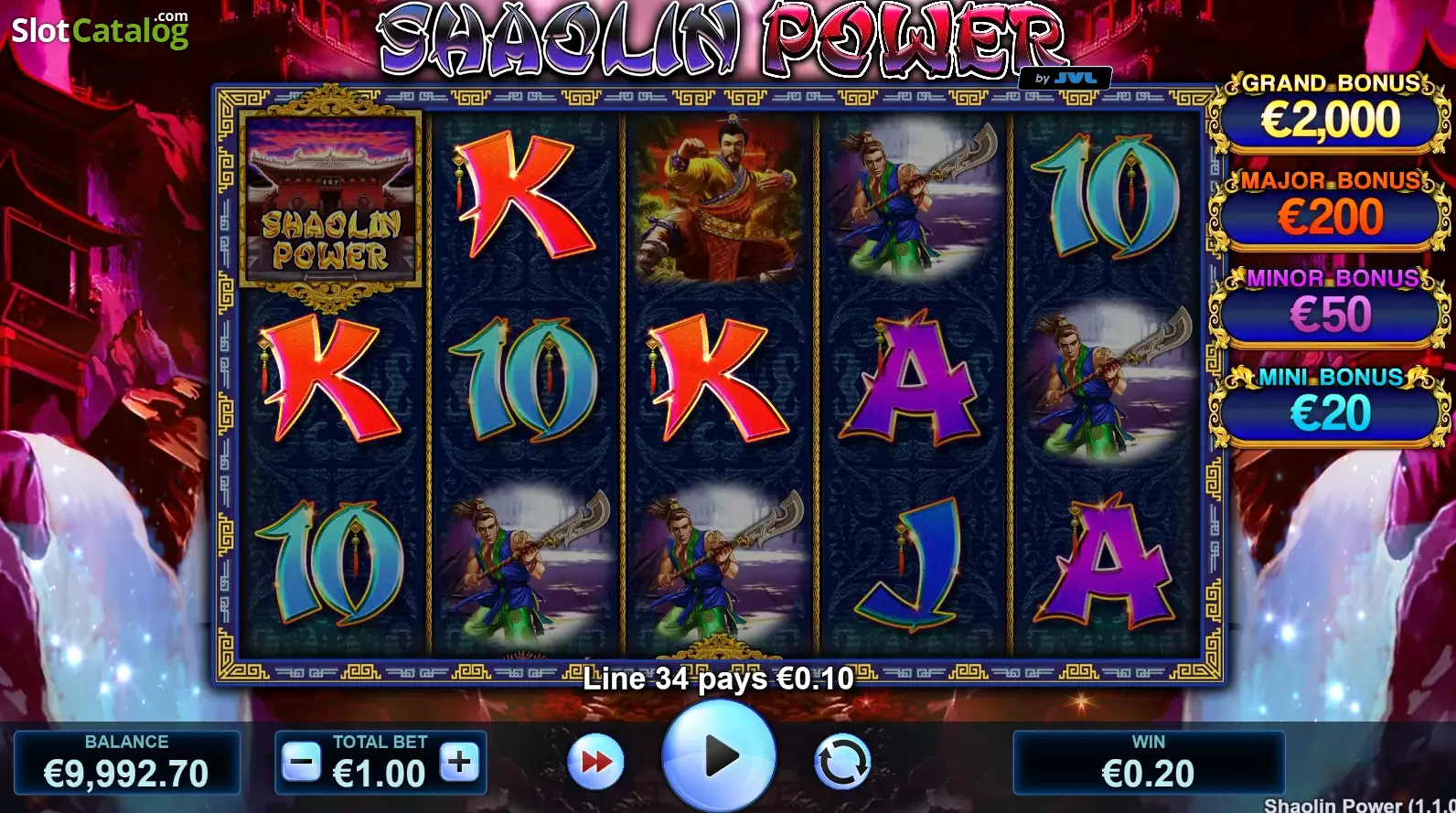Open the Grand Bonus €2,000 panel
Viewport: 1456px width, 813px height.
click(1332, 112)
